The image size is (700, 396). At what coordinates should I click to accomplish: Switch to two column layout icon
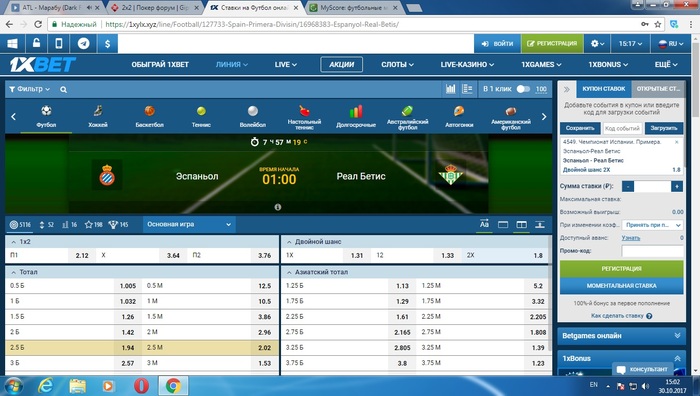tap(521, 224)
